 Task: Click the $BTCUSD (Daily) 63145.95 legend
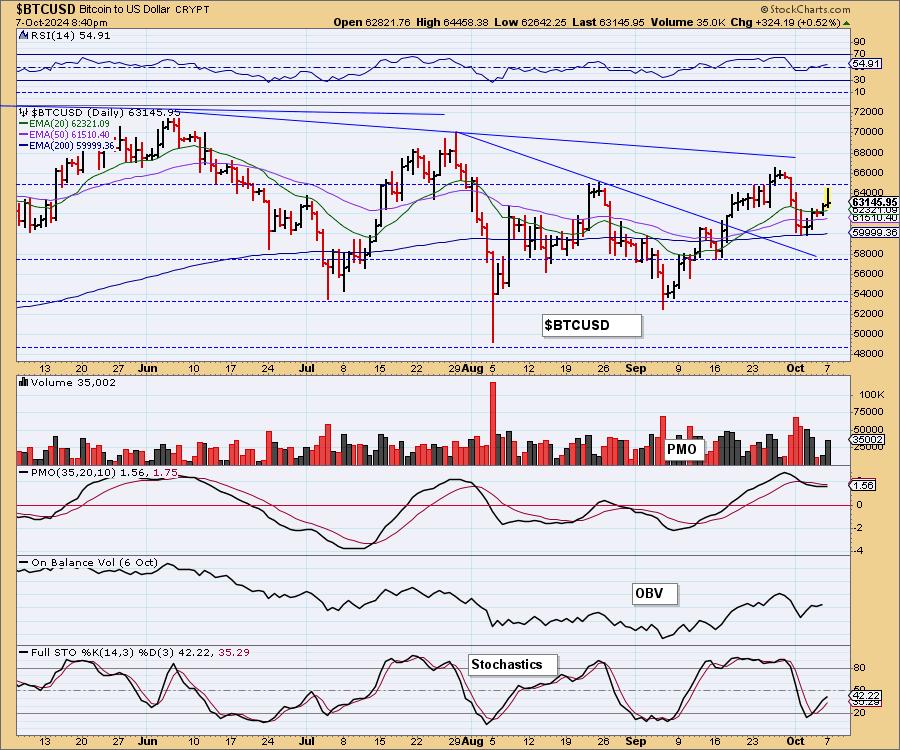pyautogui.click(x=106, y=112)
